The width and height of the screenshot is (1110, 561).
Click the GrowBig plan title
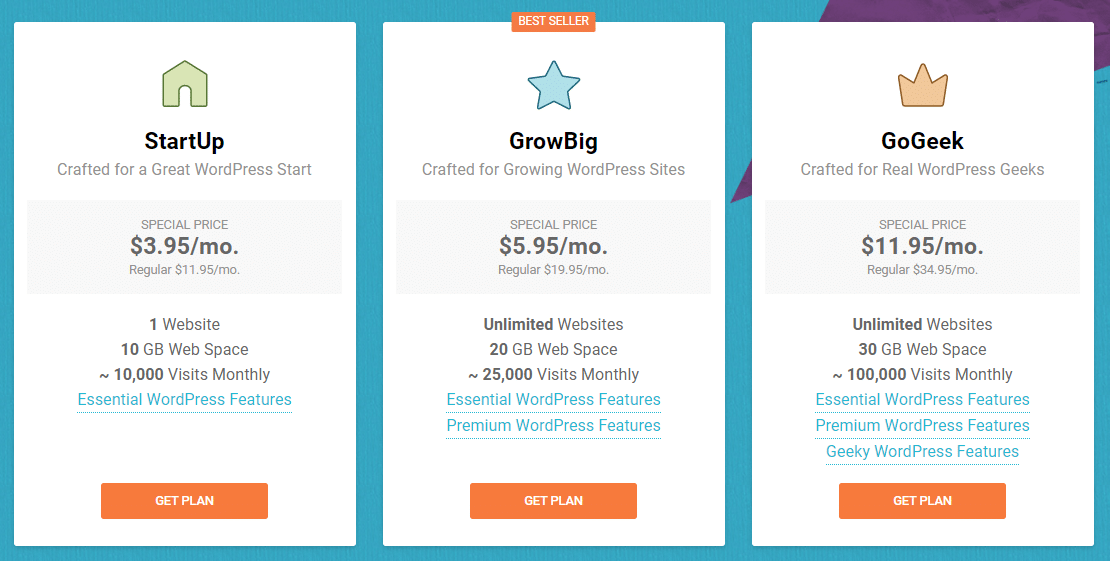coord(554,141)
